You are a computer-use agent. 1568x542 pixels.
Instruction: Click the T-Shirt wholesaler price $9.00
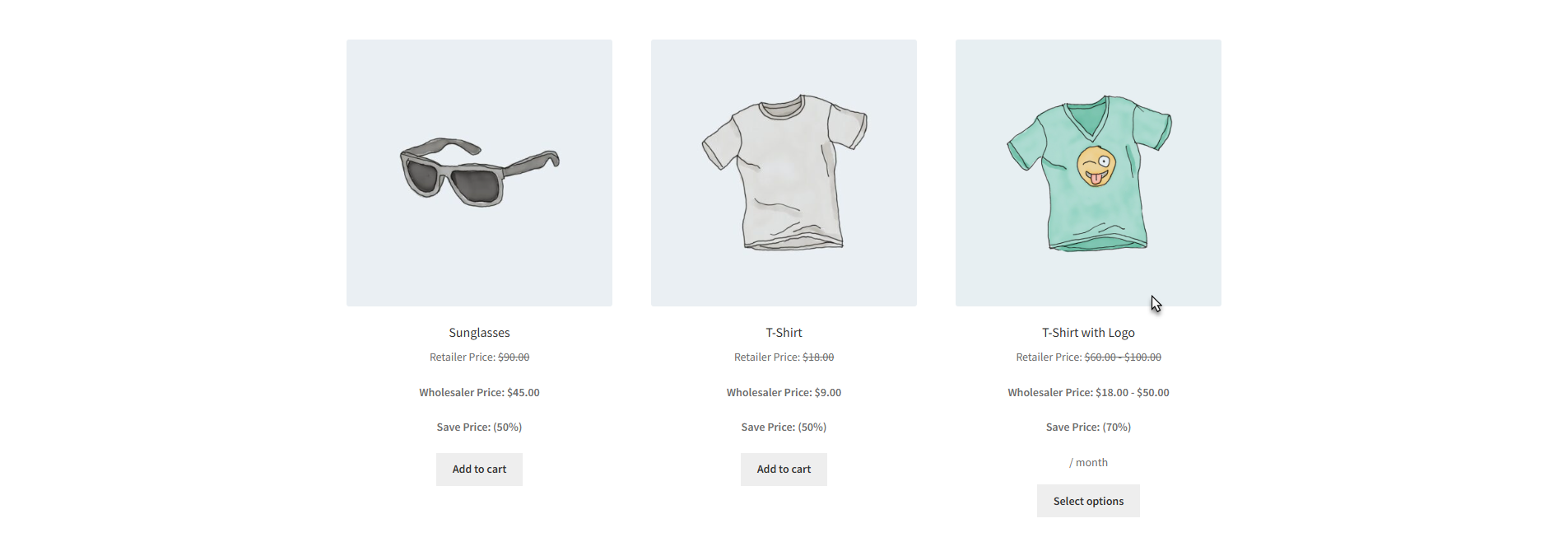point(828,393)
